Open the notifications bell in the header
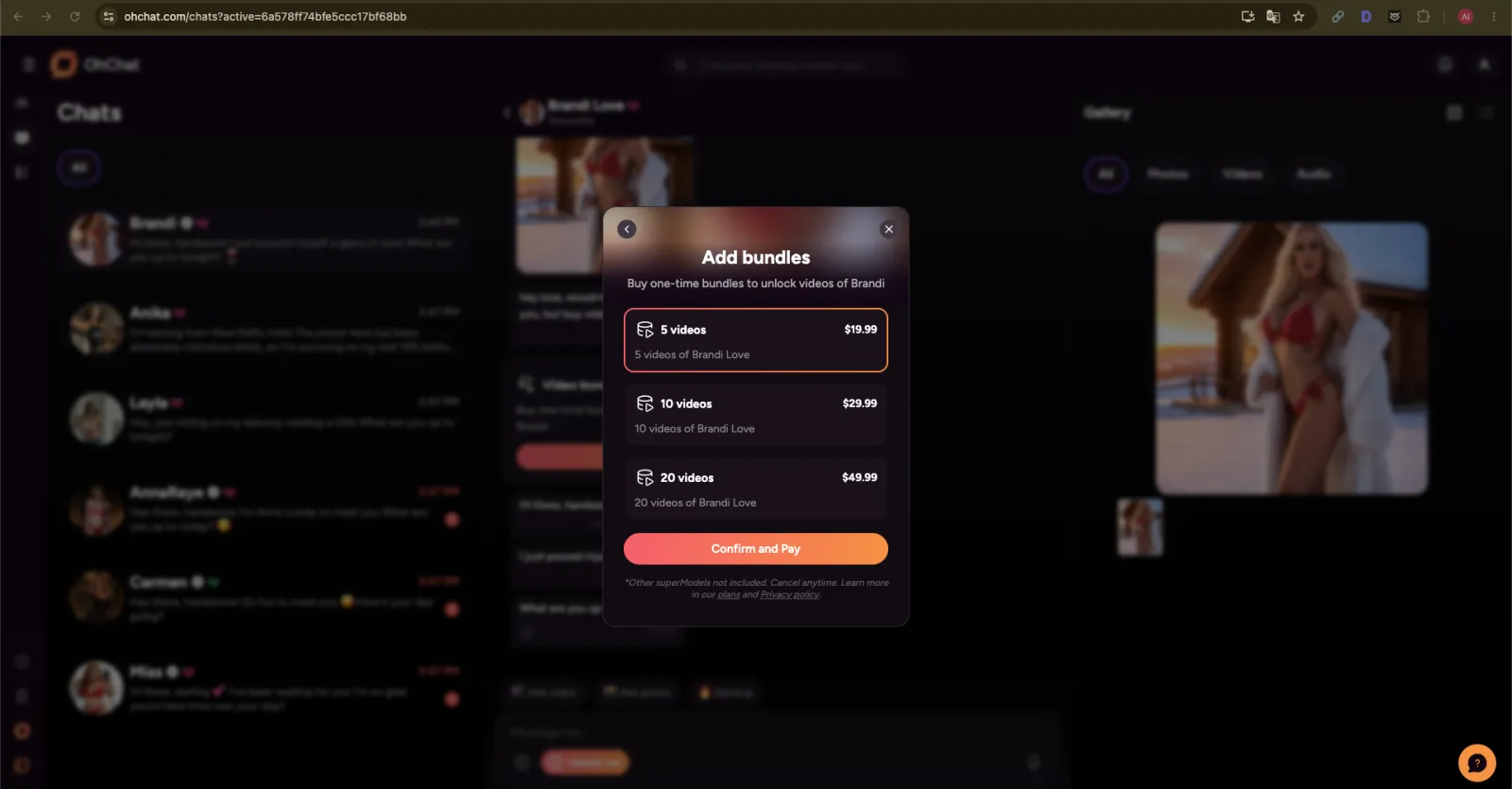Image resolution: width=1512 pixels, height=789 pixels. click(1445, 64)
